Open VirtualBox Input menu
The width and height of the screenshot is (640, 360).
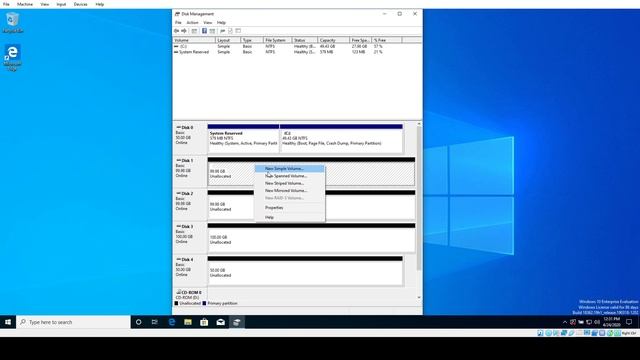61,4
